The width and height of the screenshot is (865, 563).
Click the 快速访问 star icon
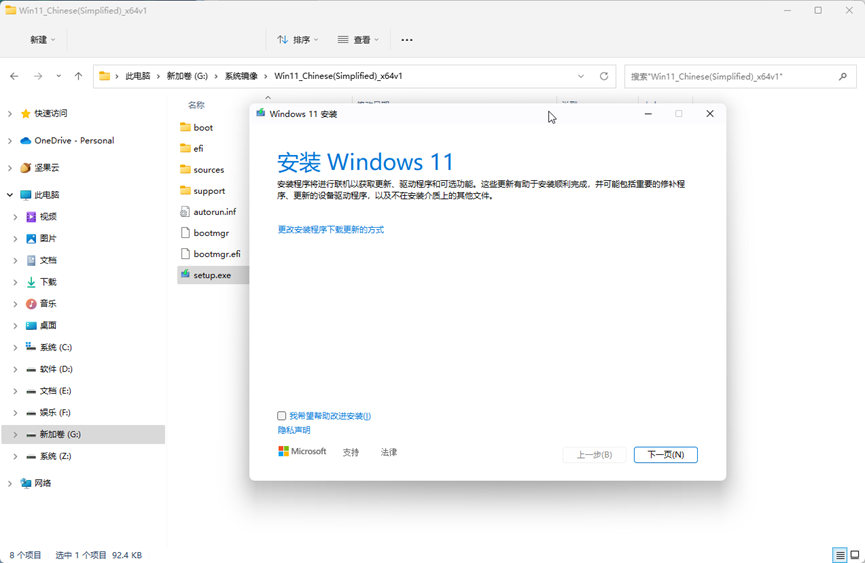coord(25,114)
